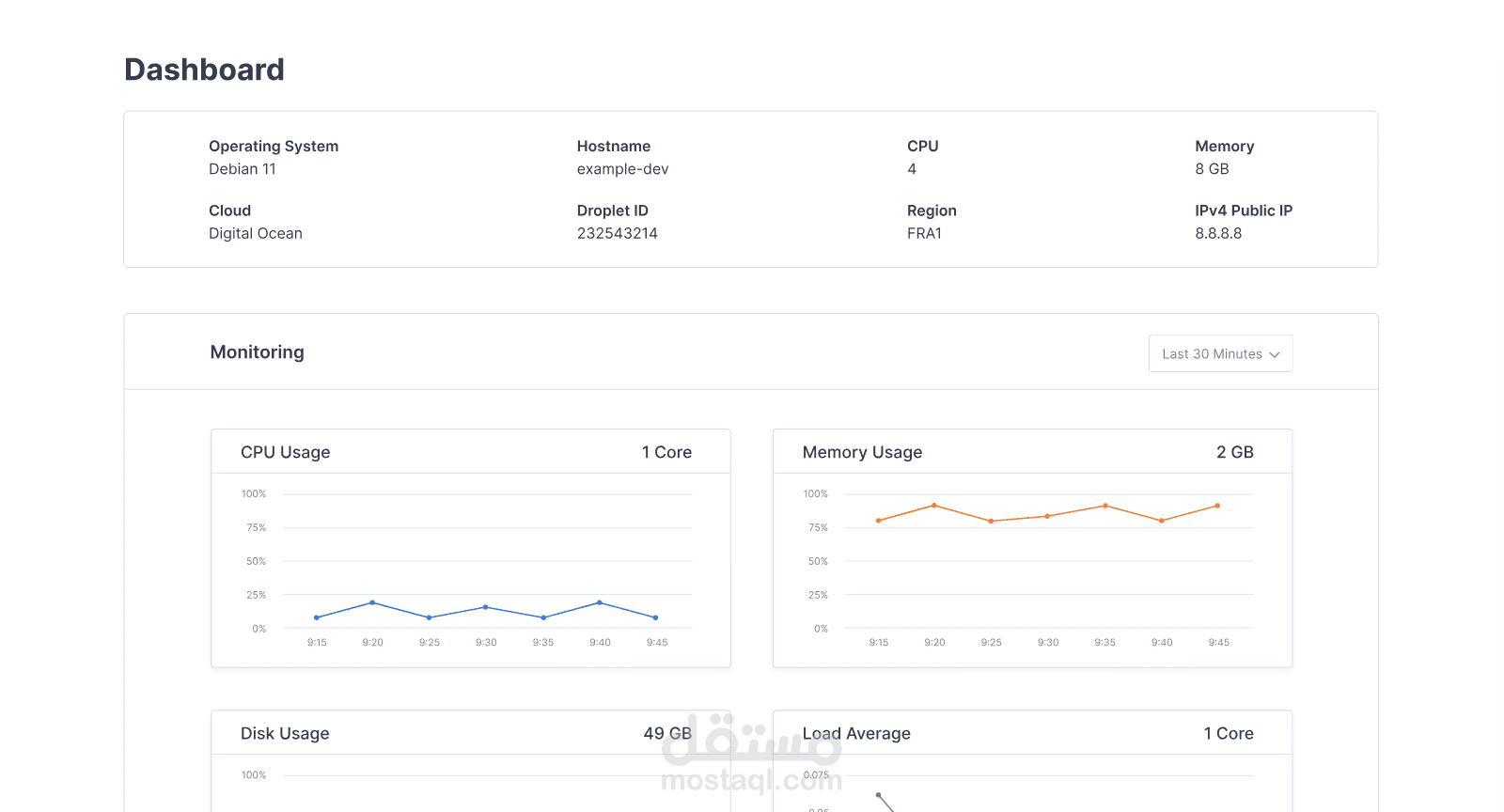Click the IPv4 Public IP address 8.8.8.8

(x=1218, y=233)
